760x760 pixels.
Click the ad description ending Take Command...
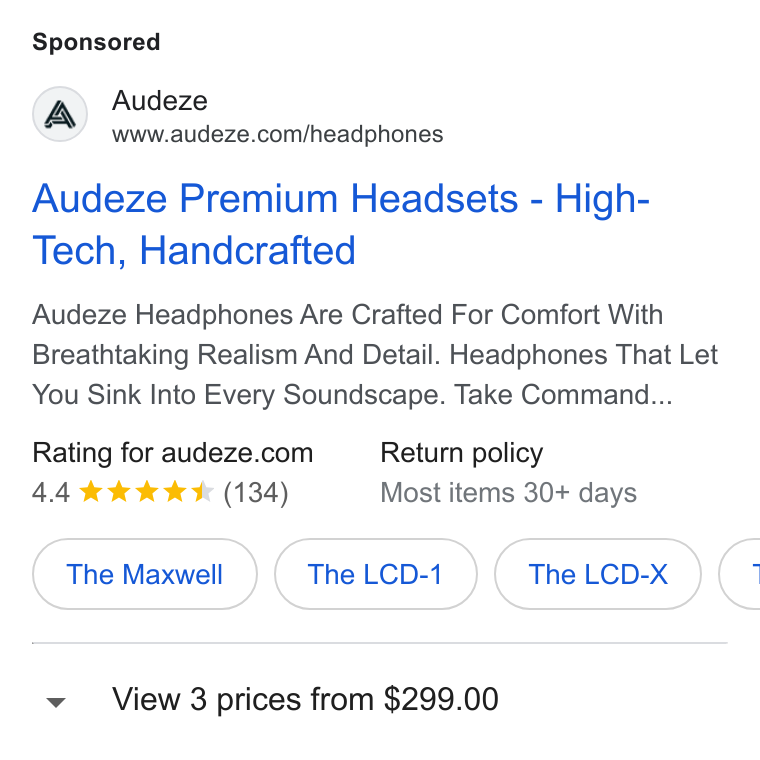pyautogui.click(x=375, y=355)
